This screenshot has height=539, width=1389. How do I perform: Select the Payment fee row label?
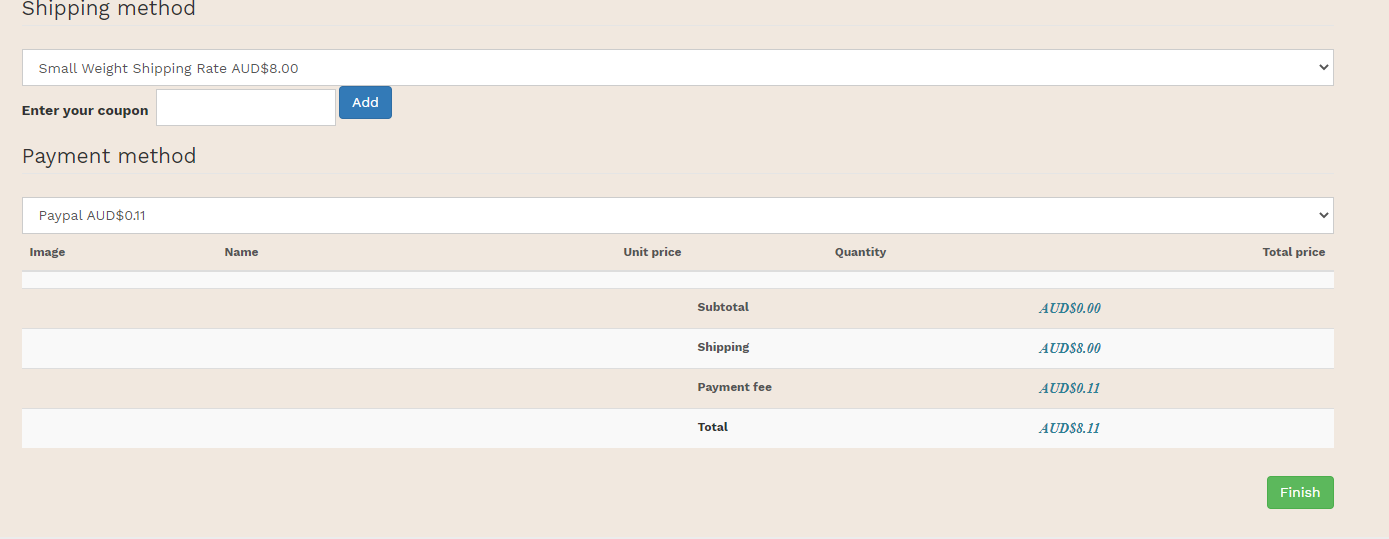(x=734, y=387)
